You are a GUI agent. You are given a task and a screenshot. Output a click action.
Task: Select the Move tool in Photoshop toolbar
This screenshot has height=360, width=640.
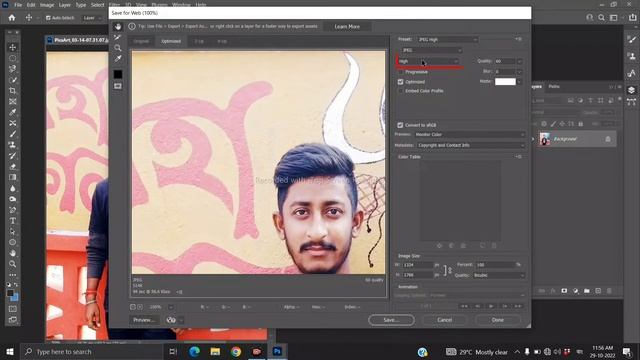[13, 47]
